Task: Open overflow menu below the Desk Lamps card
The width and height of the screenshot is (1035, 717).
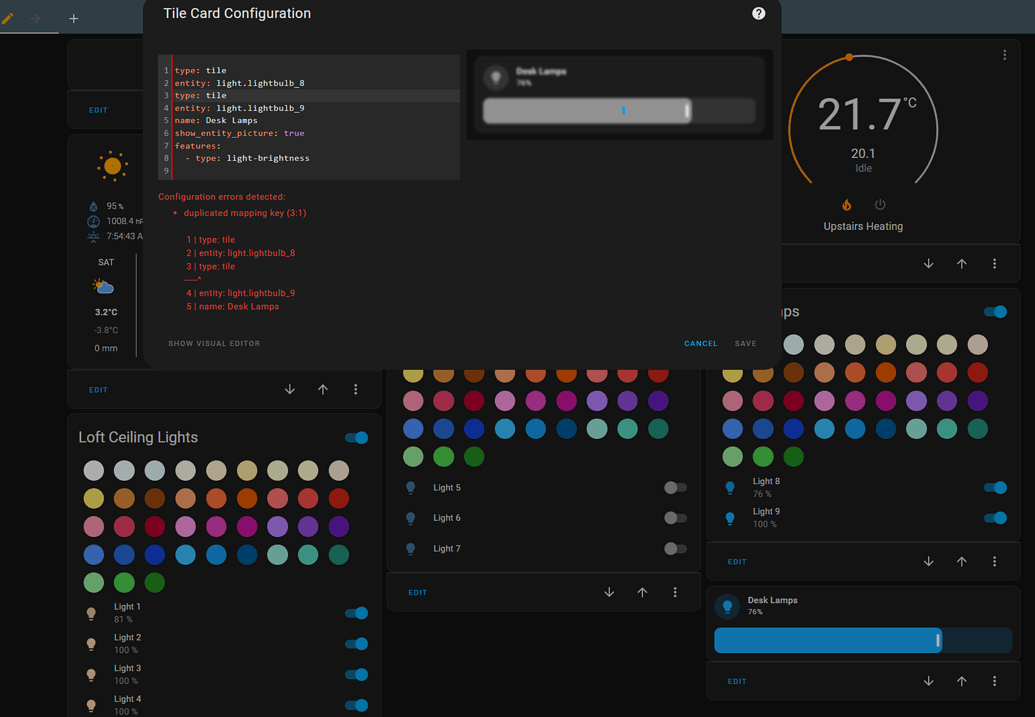Action: click(x=994, y=681)
